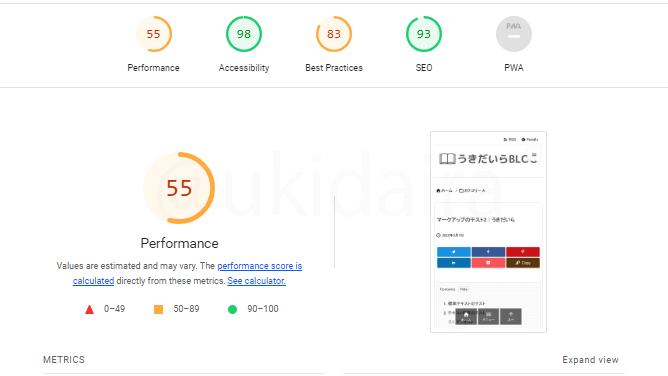
Task: Click the orange square 50–89 legend icon
Action: pos(158,309)
